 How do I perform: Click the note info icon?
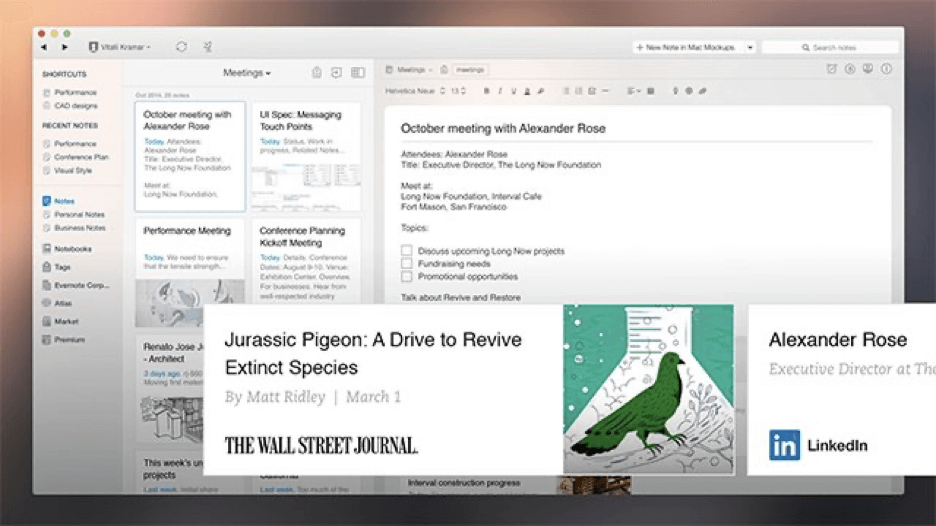(886, 69)
